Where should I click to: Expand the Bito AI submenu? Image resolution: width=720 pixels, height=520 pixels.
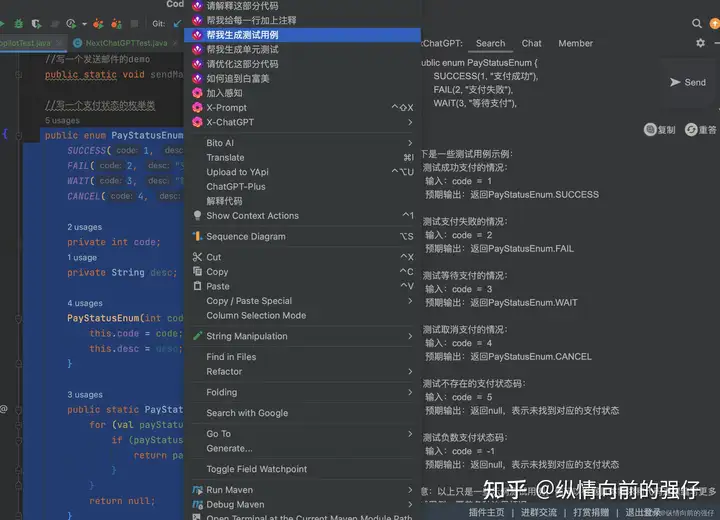click(410, 143)
